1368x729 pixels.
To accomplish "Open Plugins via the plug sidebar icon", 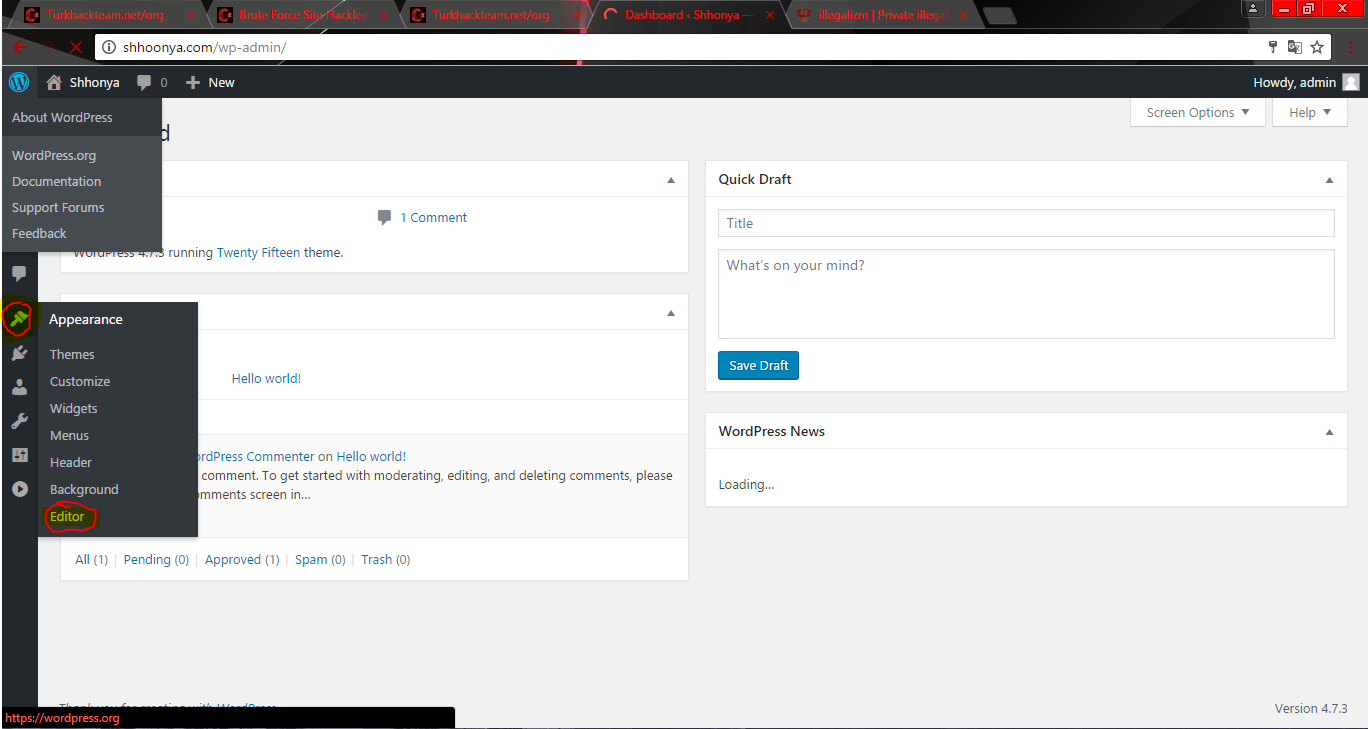I will (x=19, y=353).
